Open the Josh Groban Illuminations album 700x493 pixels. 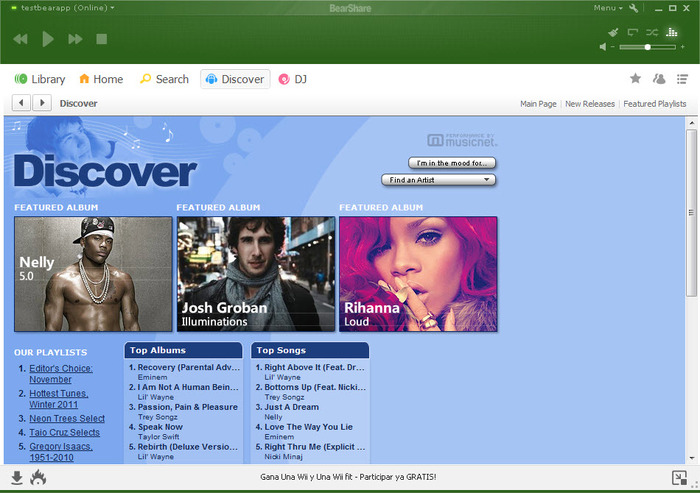point(256,274)
